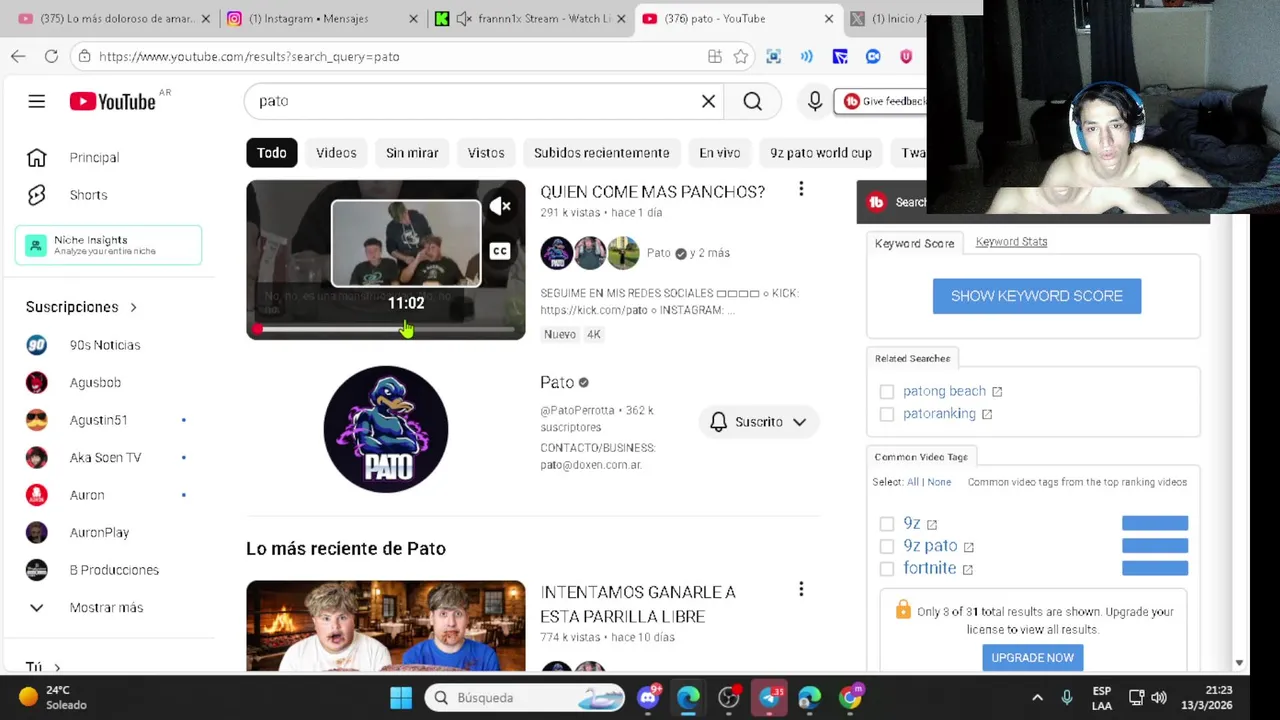The width and height of the screenshot is (1280, 720).
Task: Select the En vivo filter chip
Action: 720,153
